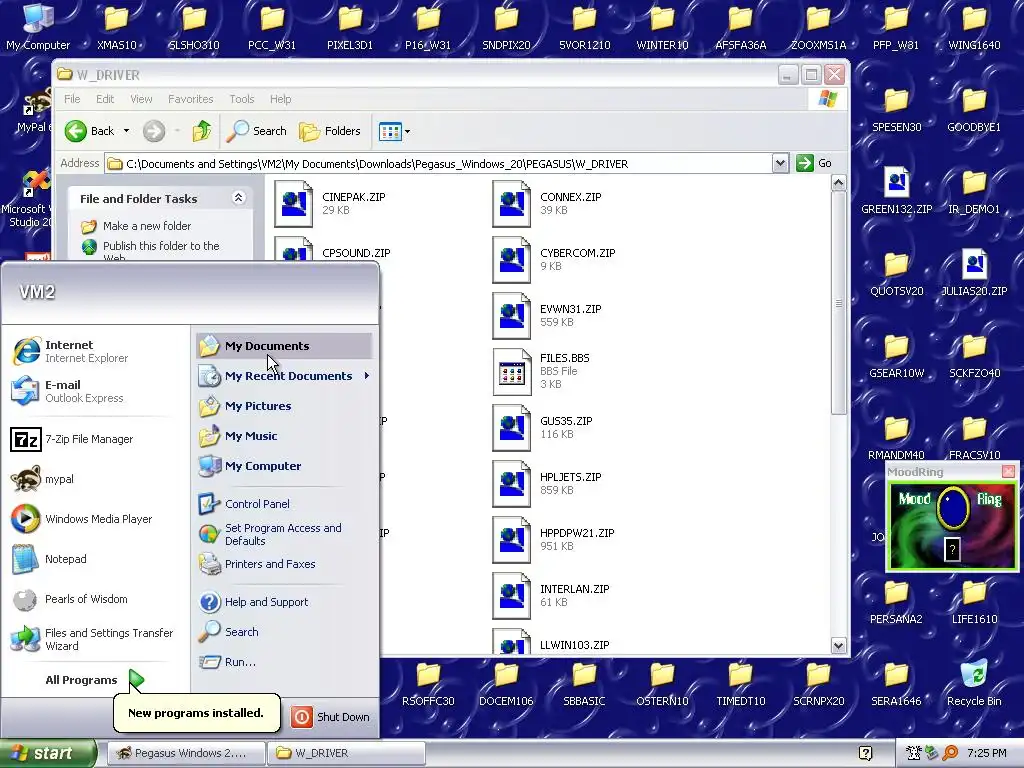The image size is (1024, 768).
Task: Click the Up folder toolbar icon
Action: pos(202,131)
